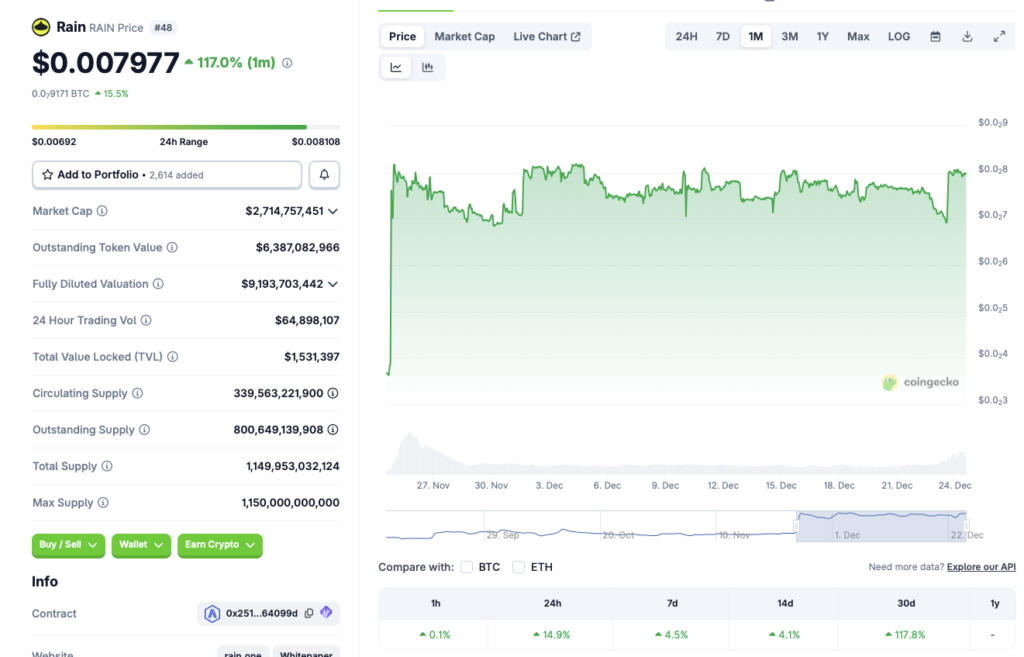Open the Explore our API link
The height and width of the screenshot is (657, 1024).
(x=980, y=566)
